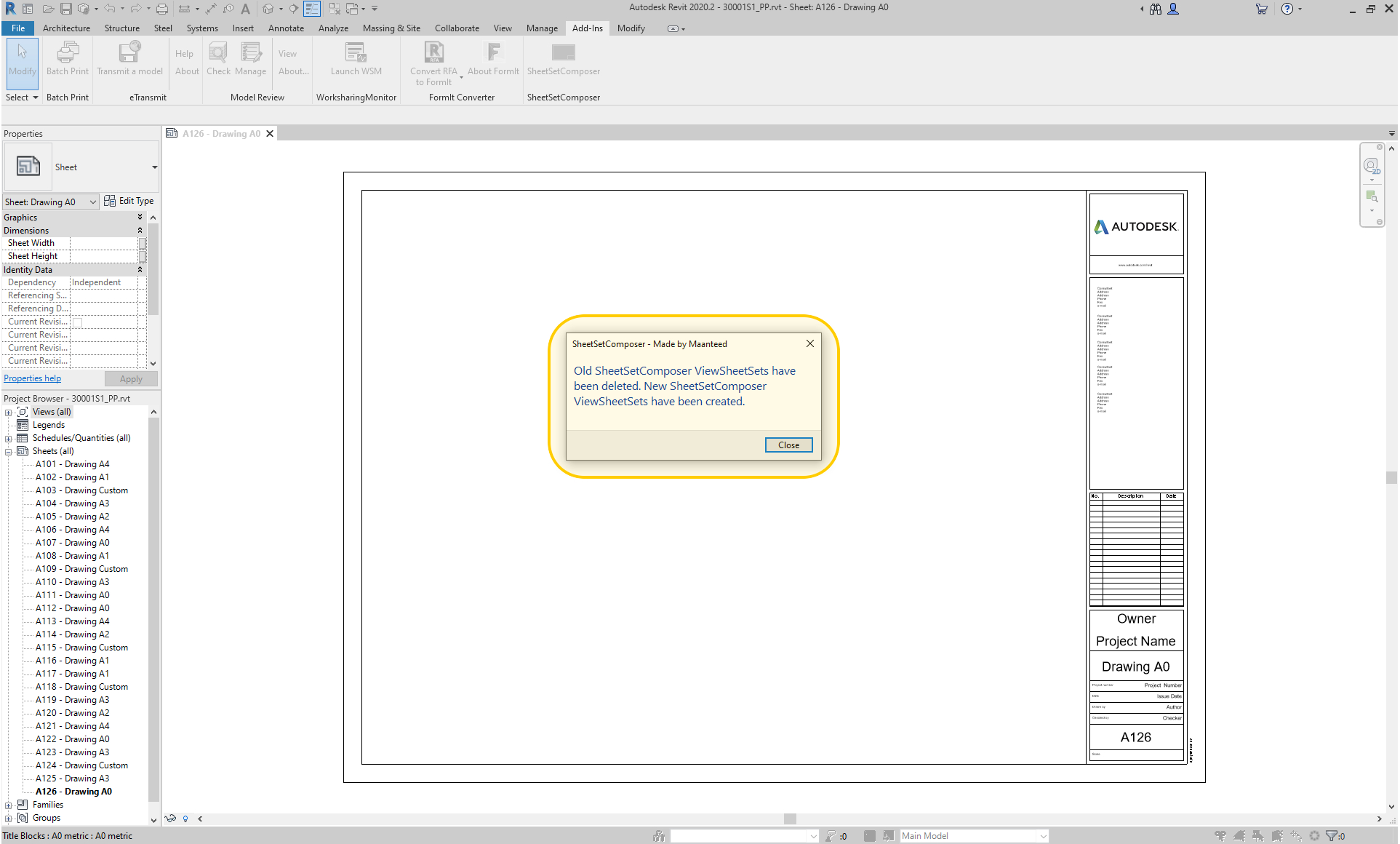This screenshot has height=844, width=1400.
Task: Open the Properties help link
Action: pos(33,378)
